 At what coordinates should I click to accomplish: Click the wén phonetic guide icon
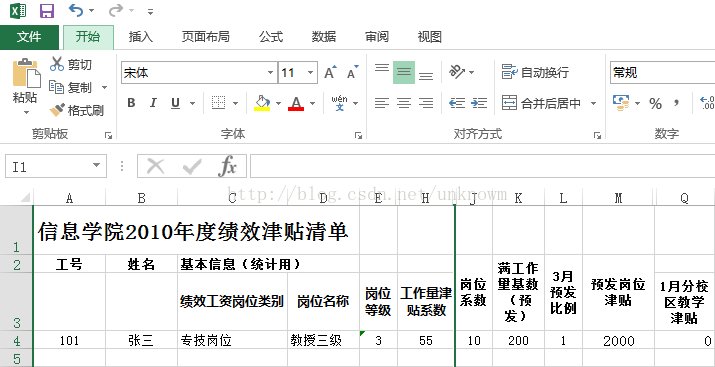click(340, 103)
